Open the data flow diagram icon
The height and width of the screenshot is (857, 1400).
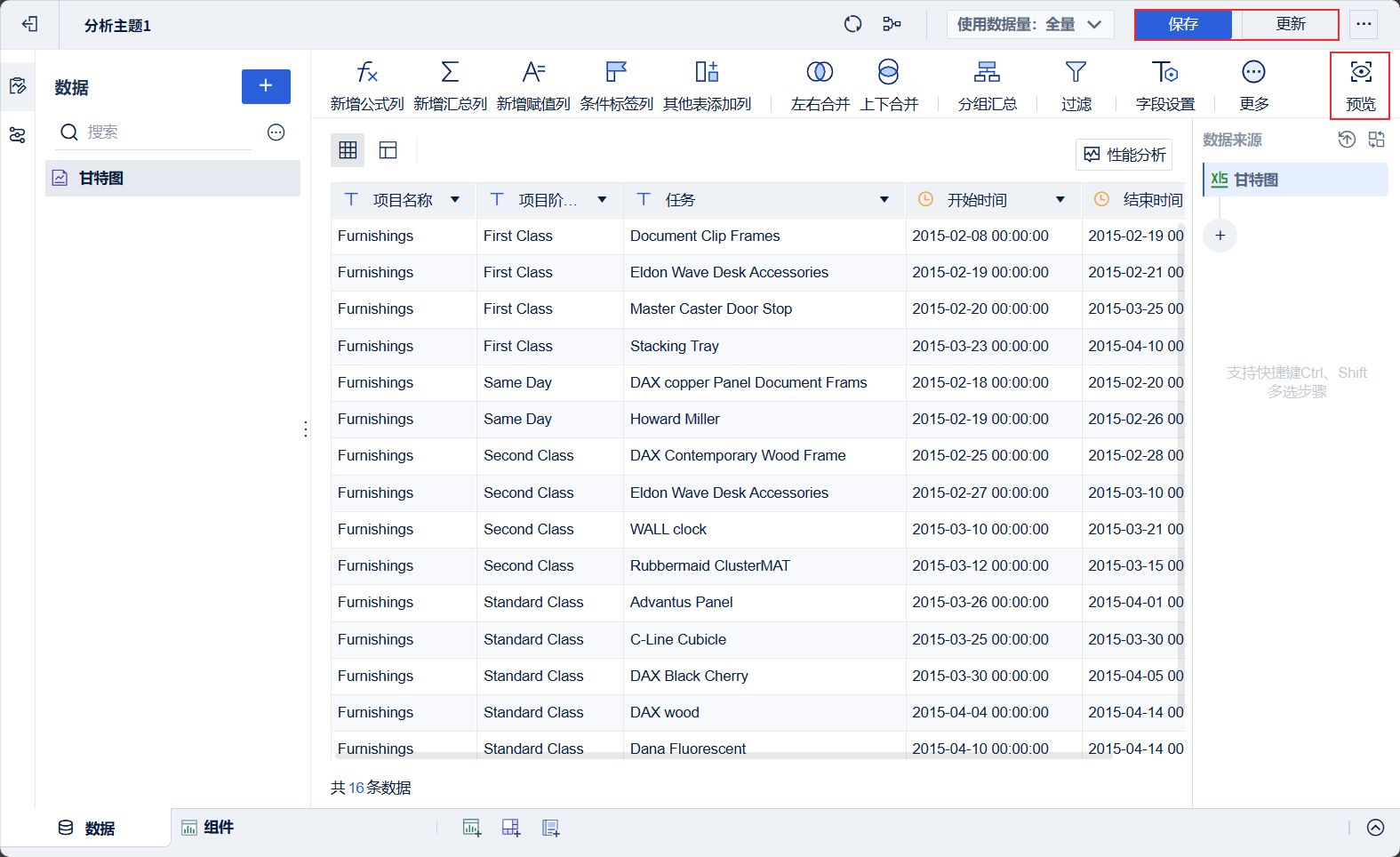[892, 24]
